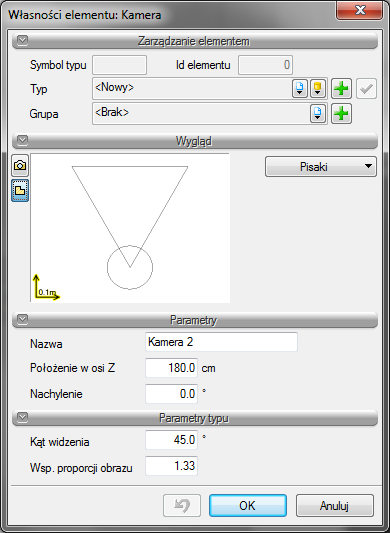
Task: Confirm dialog with OK button
Action: 248,505
